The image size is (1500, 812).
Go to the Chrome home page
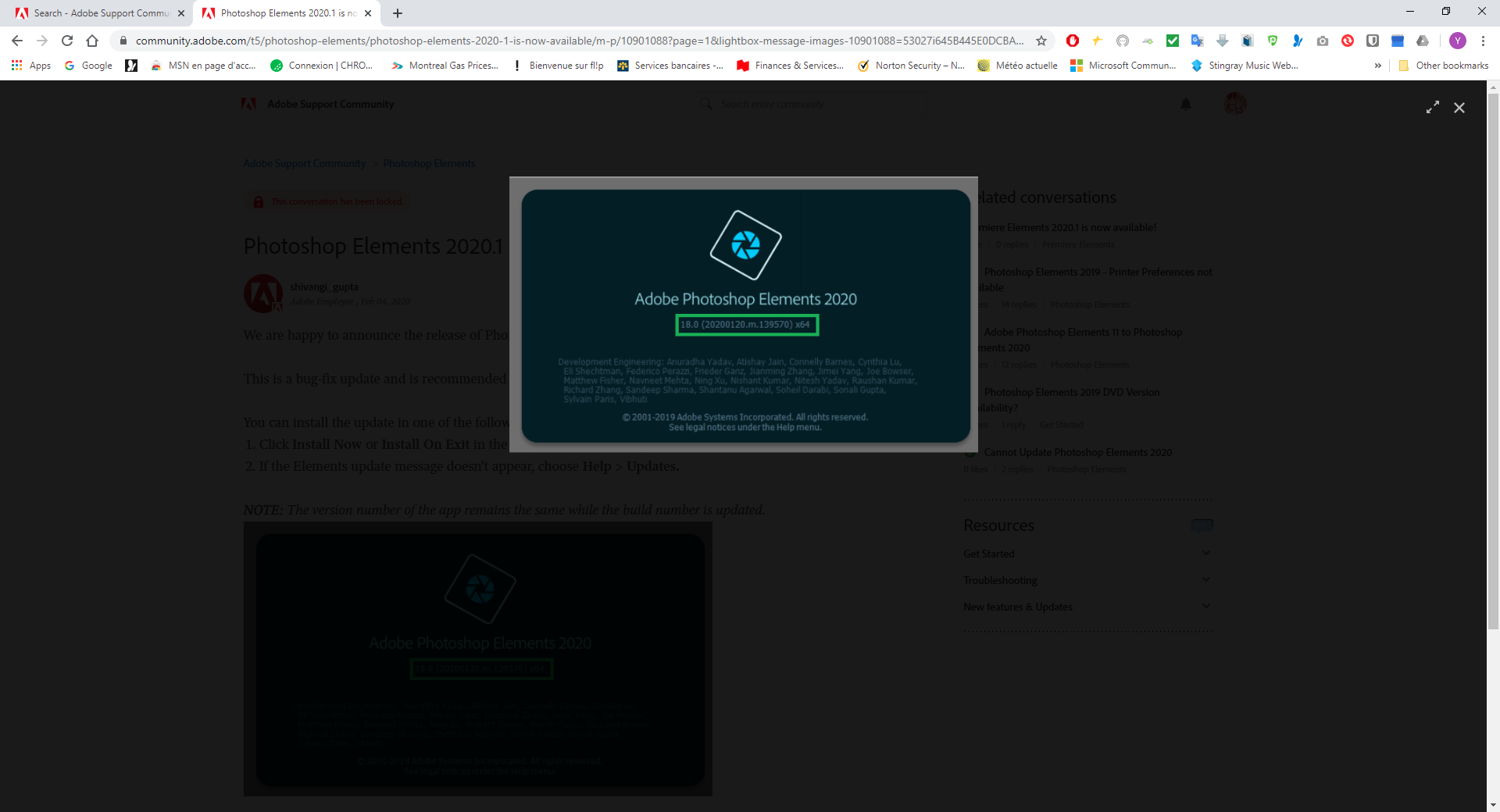point(92,41)
